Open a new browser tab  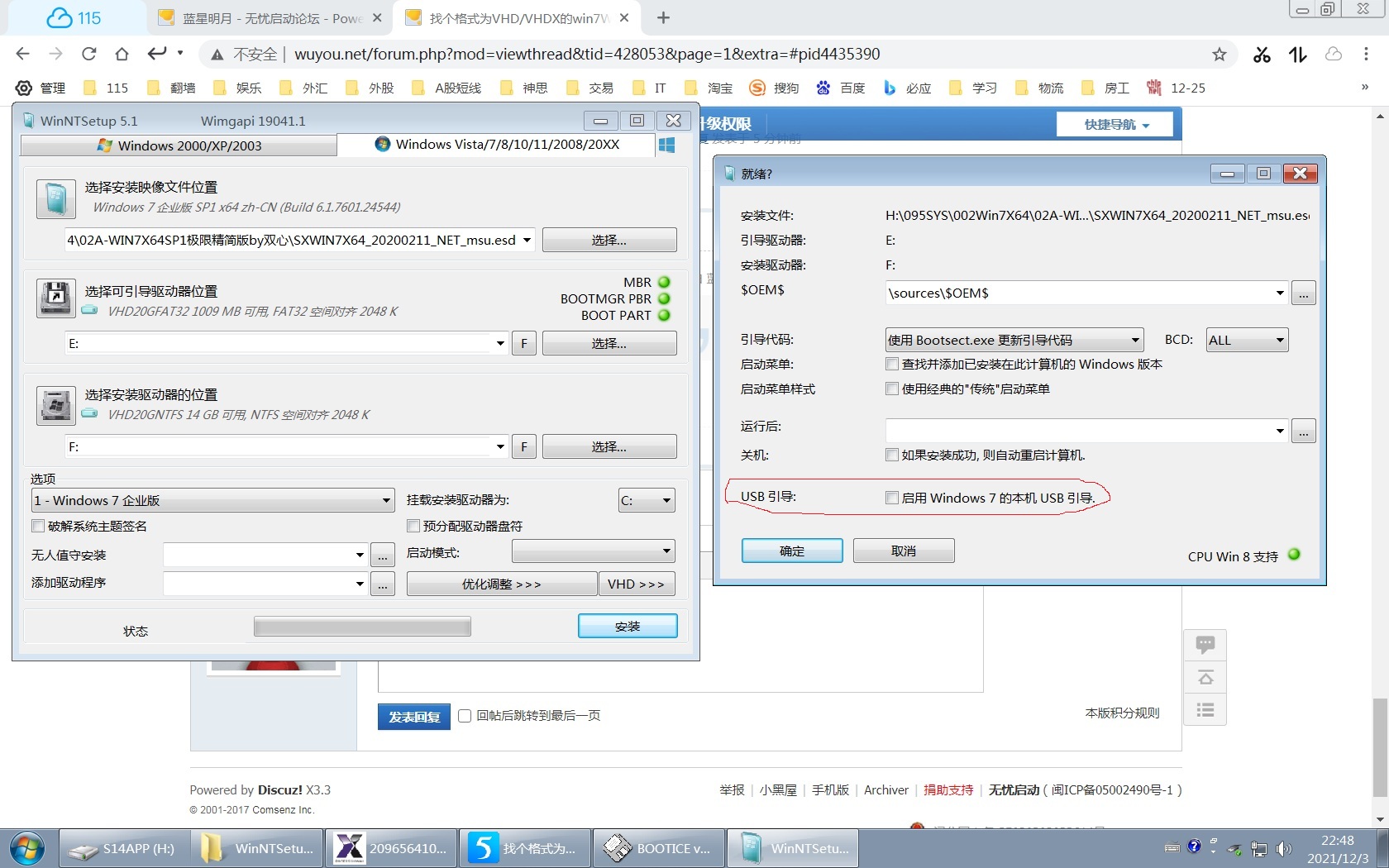[x=663, y=17]
